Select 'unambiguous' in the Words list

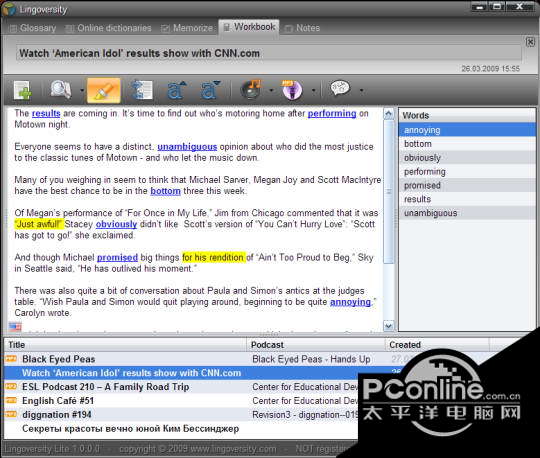pos(467,212)
